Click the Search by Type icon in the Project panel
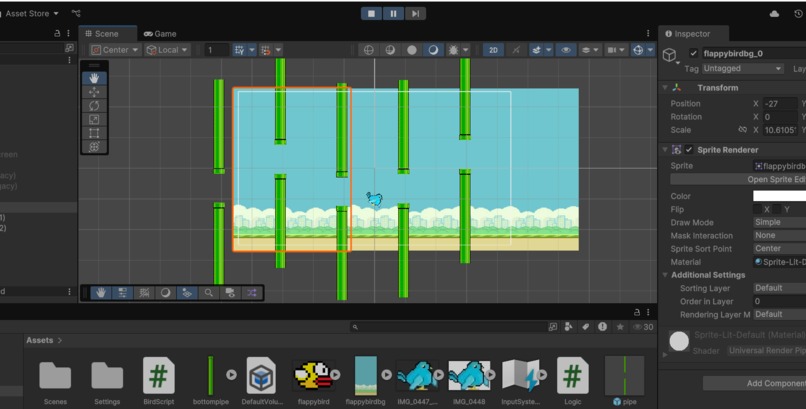This screenshot has width=806, height=409. coord(569,327)
